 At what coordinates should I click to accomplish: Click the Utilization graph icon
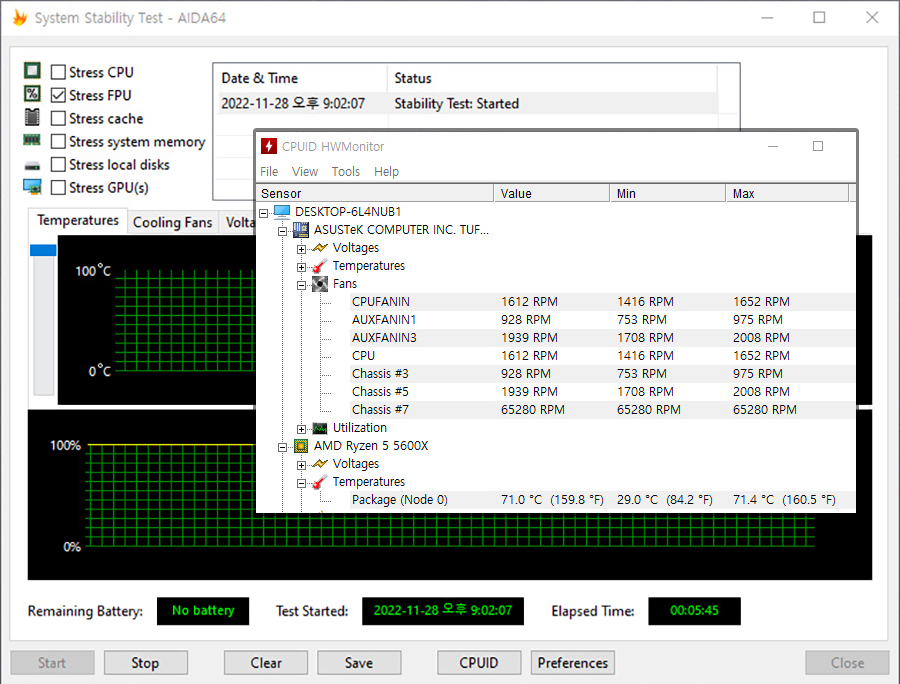320,428
